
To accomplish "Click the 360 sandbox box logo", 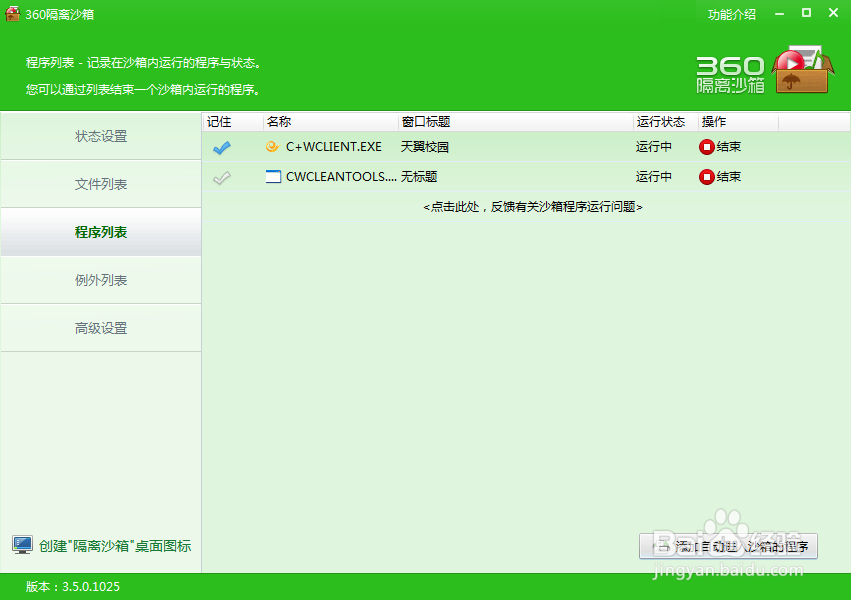I will [x=801, y=69].
